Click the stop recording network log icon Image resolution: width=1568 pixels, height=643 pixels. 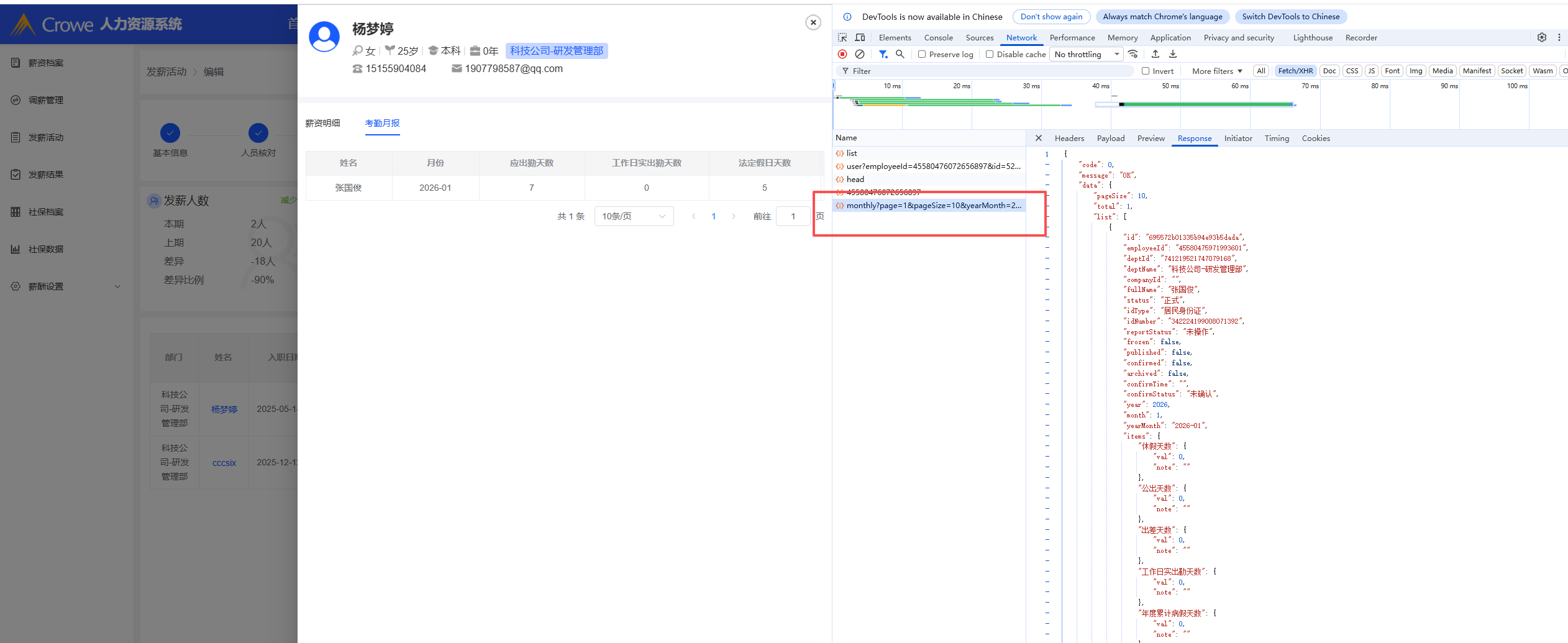point(842,55)
